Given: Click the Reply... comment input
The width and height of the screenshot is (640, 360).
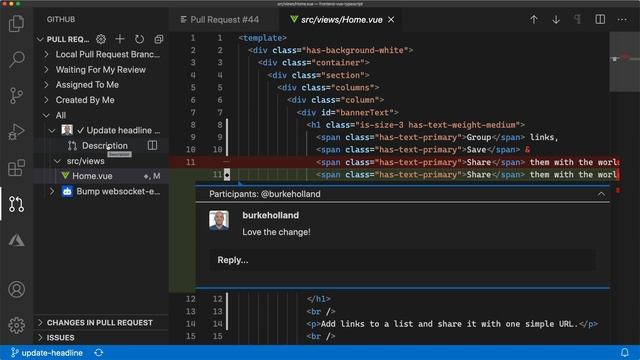Looking at the screenshot, I should (x=402, y=260).
